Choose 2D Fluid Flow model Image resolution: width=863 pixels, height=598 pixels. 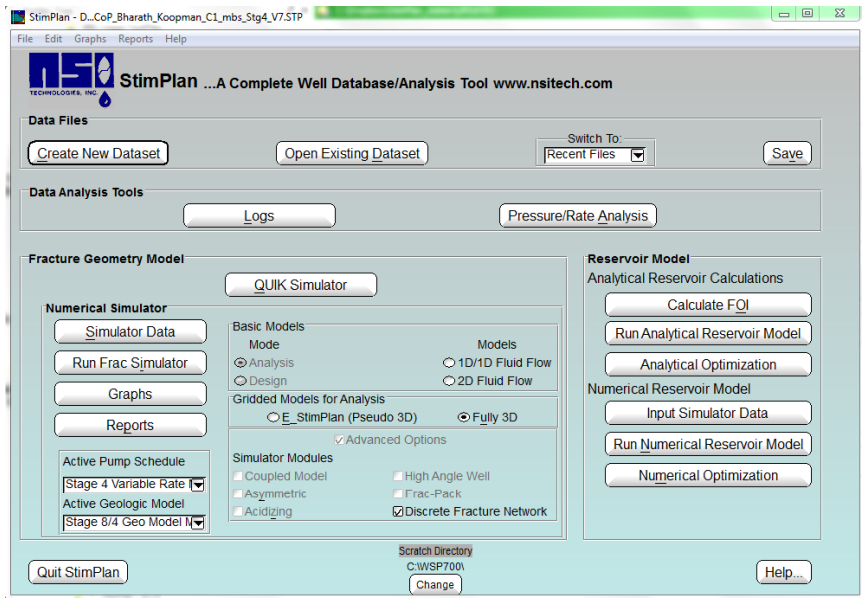pyautogui.click(x=448, y=381)
